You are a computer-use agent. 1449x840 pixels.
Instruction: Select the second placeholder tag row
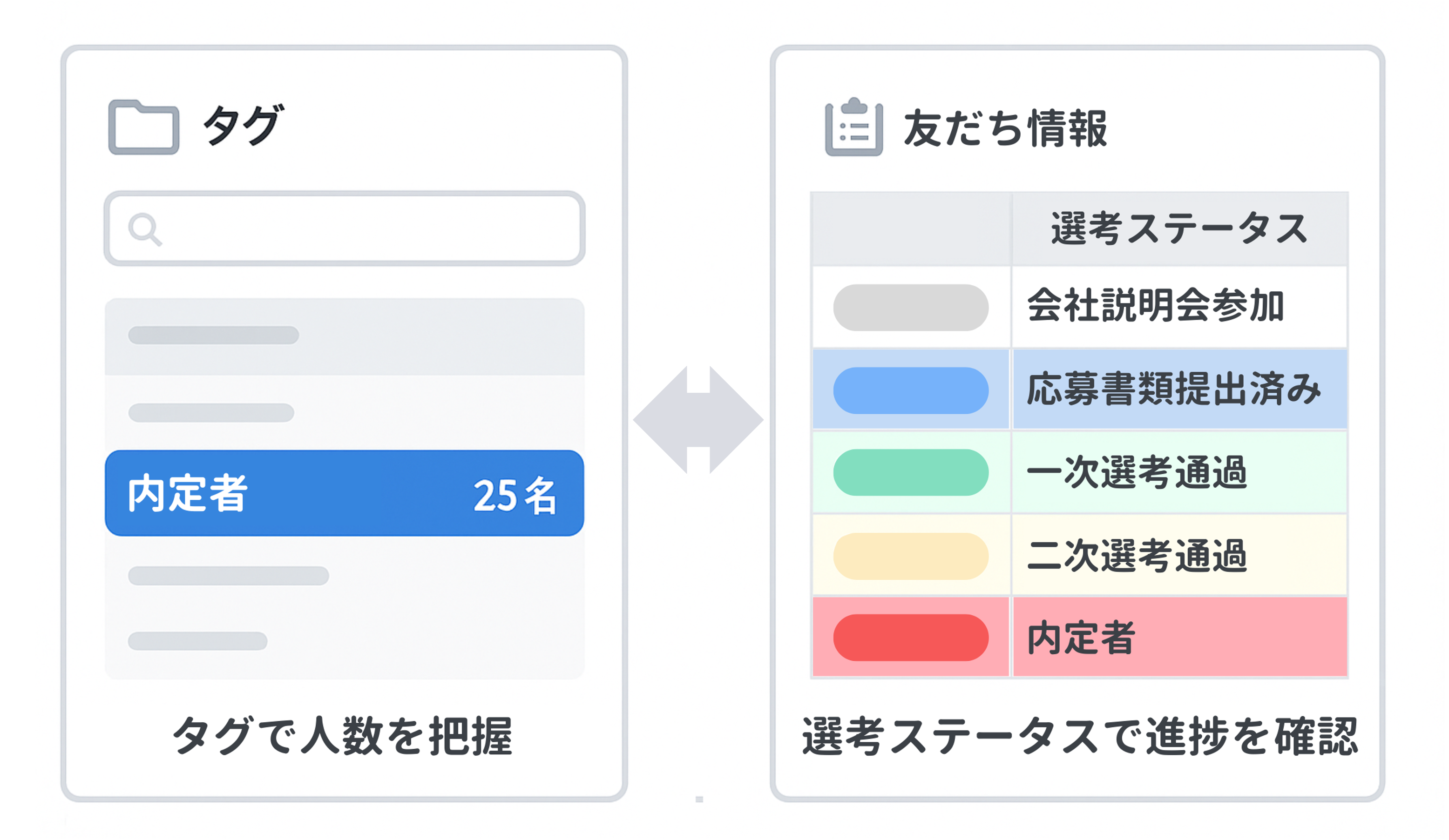[x=345, y=412]
